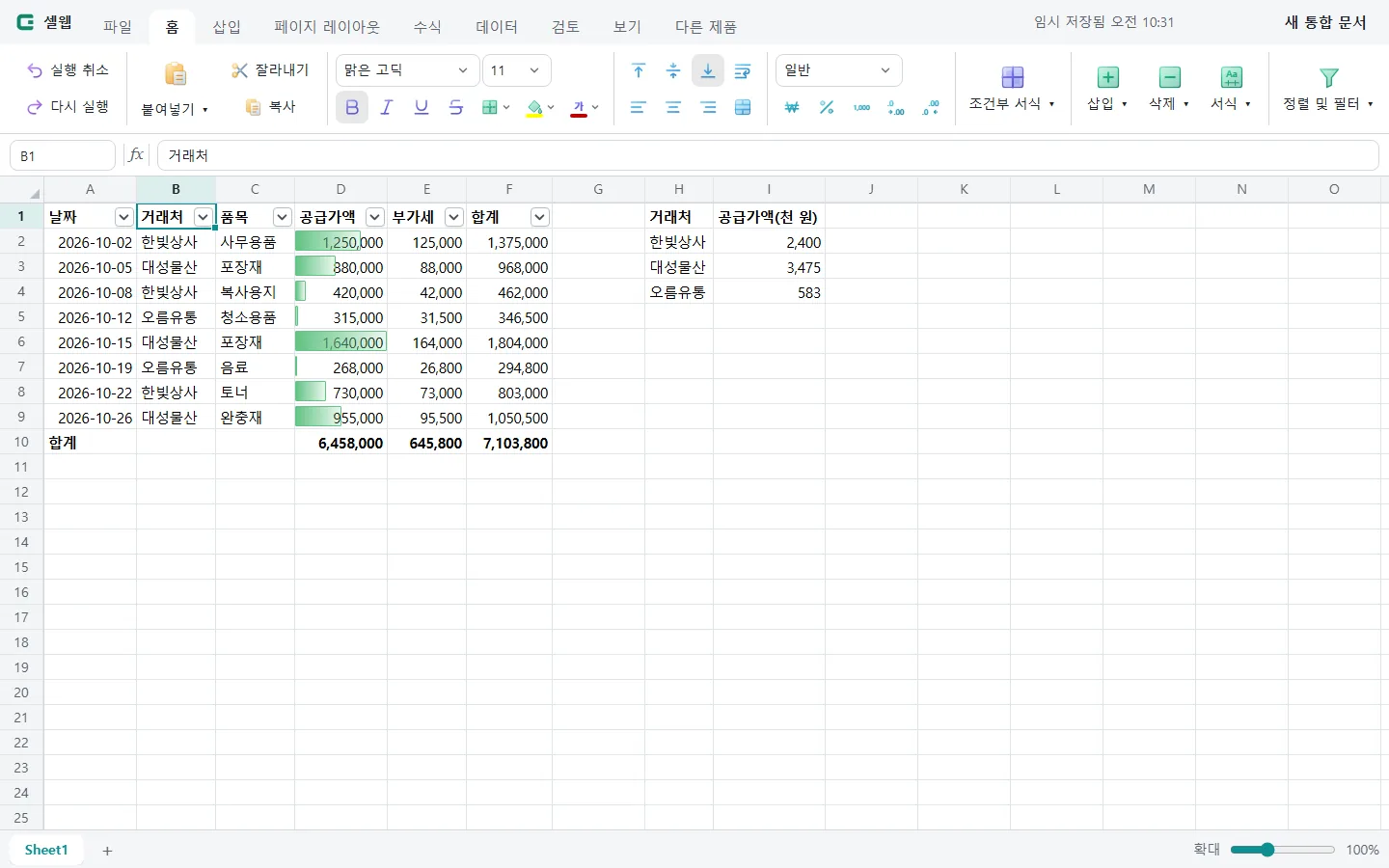This screenshot has width=1389, height=868.
Task: Apply thousands separator format
Action: [x=861, y=107]
